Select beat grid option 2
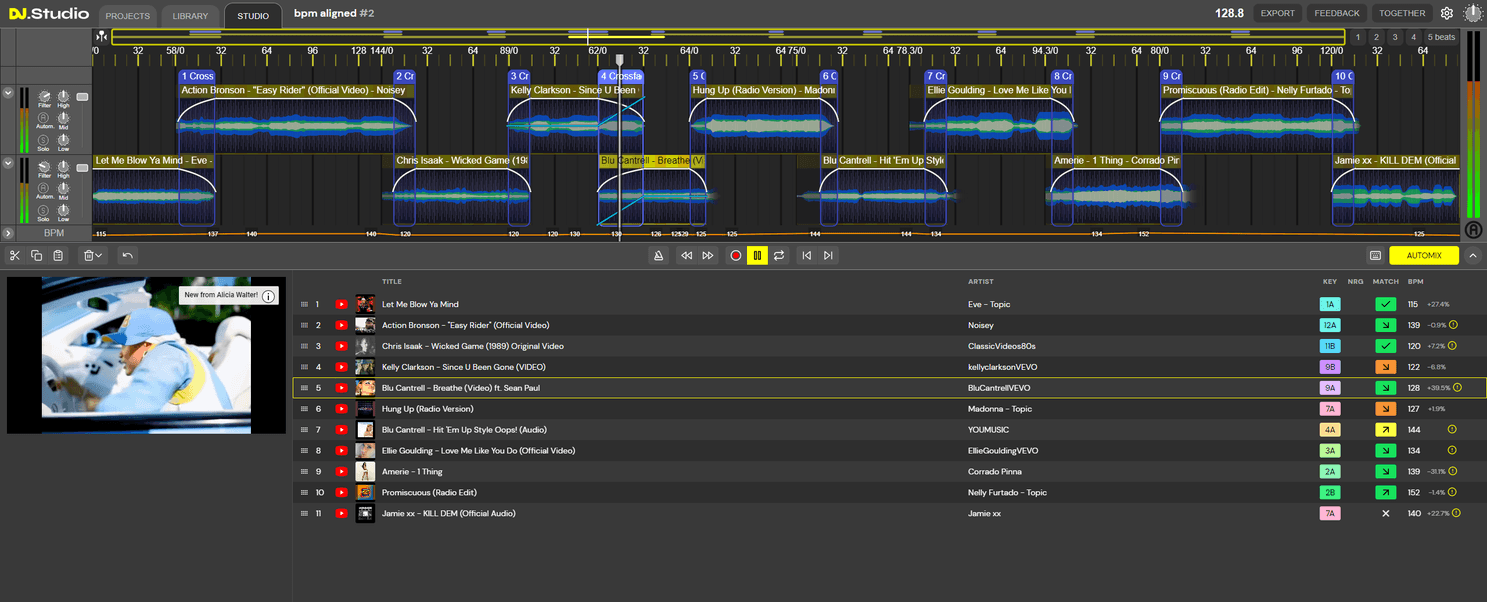 1376,37
